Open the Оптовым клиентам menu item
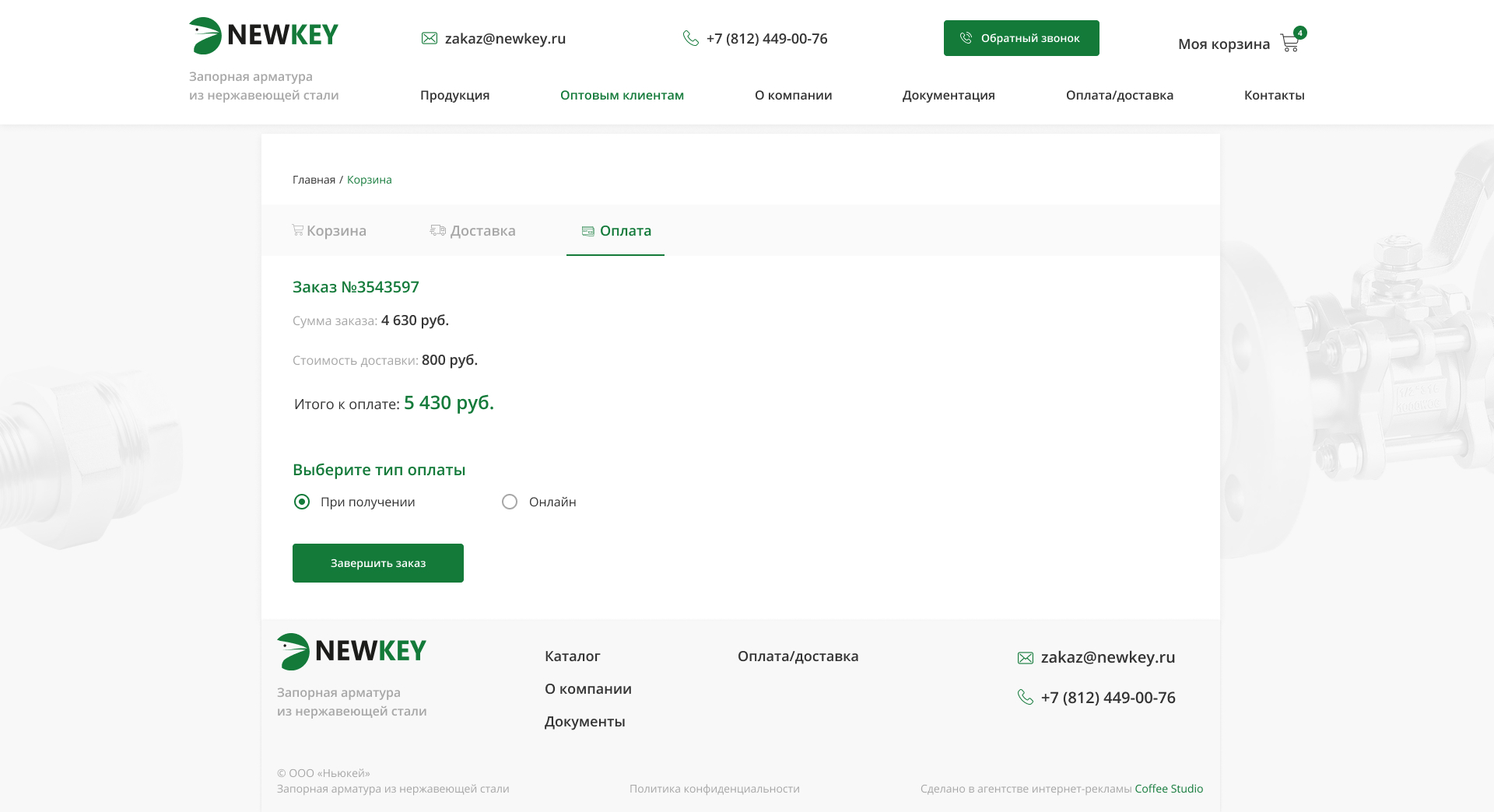This screenshot has height=812, width=1494. point(622,95)
